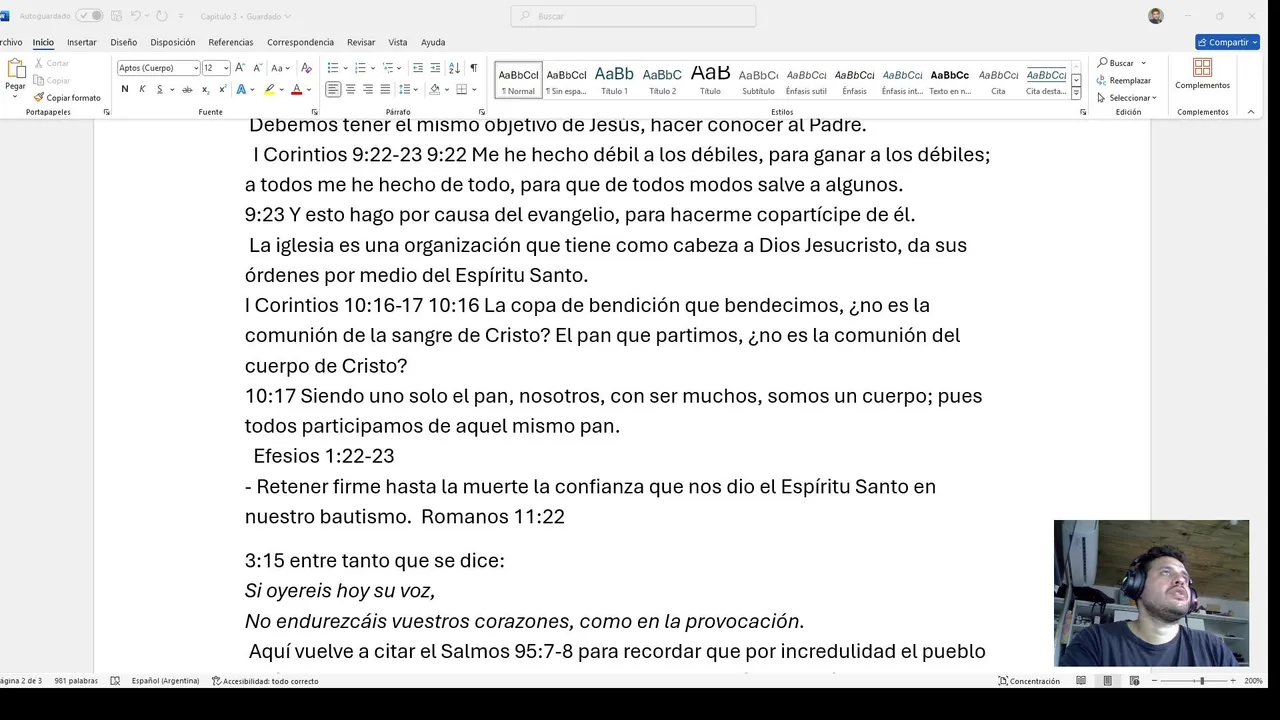
Task: Toggle the Autoguardado switch
Action: 89,16
